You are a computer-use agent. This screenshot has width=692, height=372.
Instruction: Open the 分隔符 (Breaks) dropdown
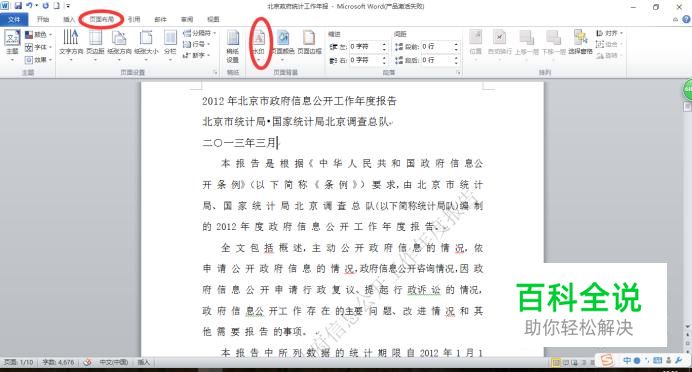[199, 33]
